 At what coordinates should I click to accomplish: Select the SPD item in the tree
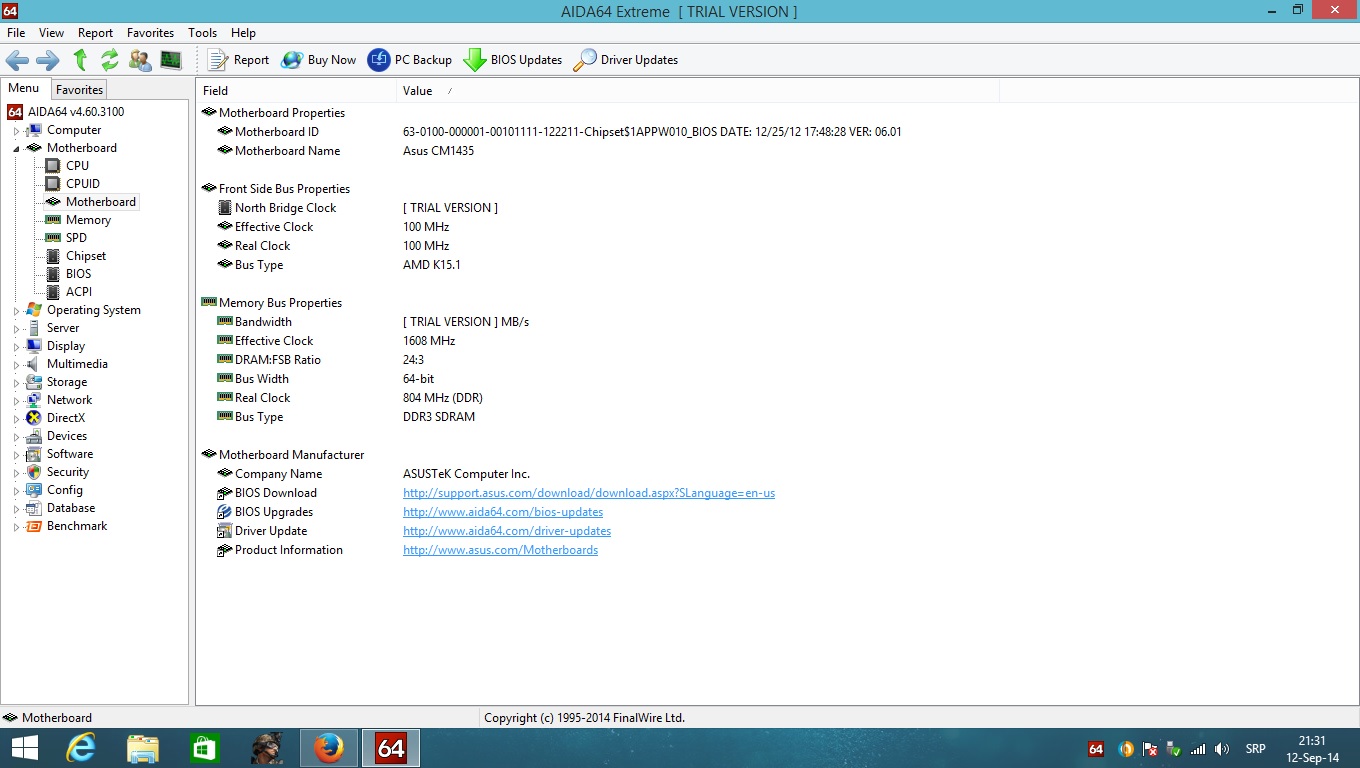[x=76, y=238]
